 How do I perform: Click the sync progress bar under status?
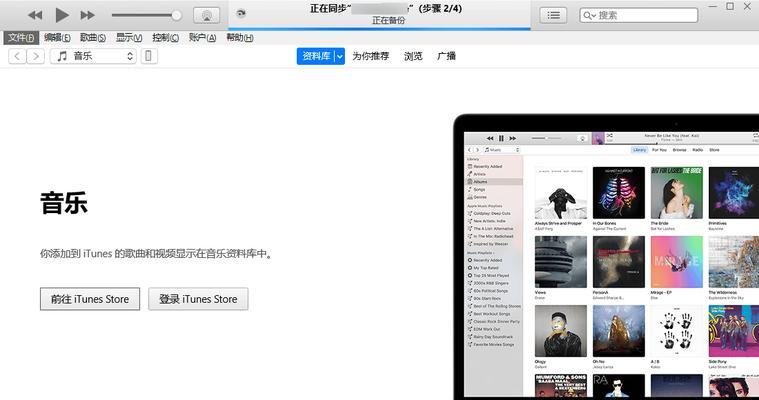(380, 29)
